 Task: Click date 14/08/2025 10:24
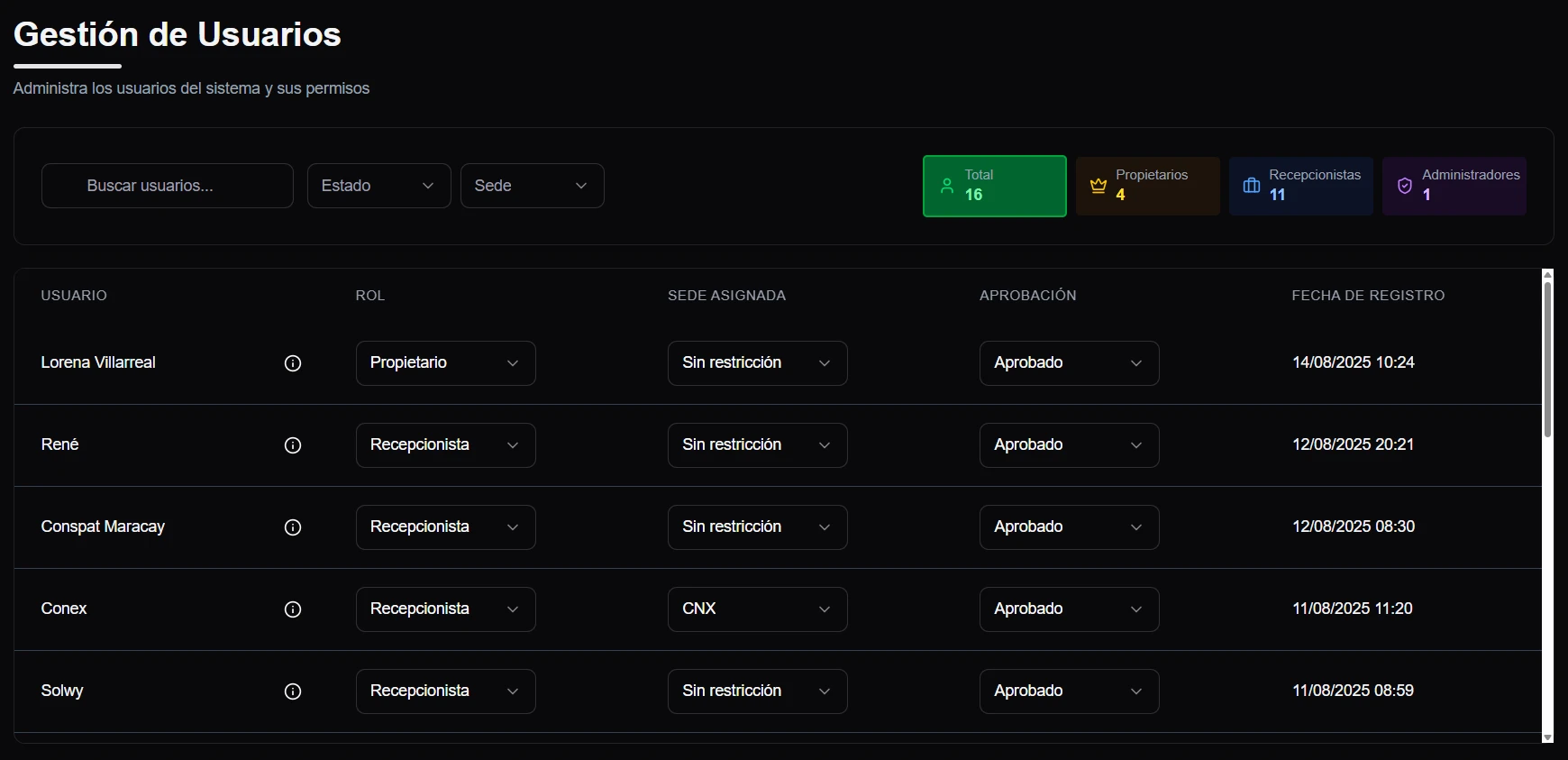pos(1354,362)
